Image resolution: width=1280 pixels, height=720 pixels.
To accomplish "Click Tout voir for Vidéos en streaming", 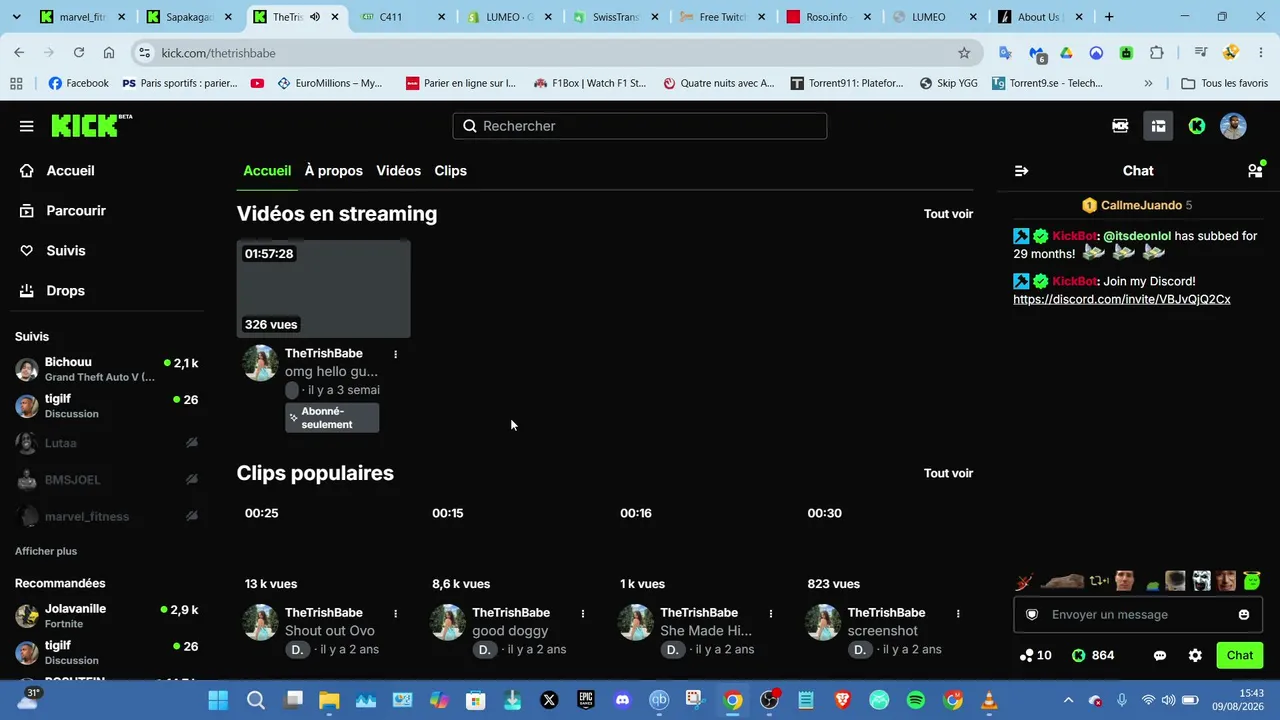I will [x=948, y=214].
